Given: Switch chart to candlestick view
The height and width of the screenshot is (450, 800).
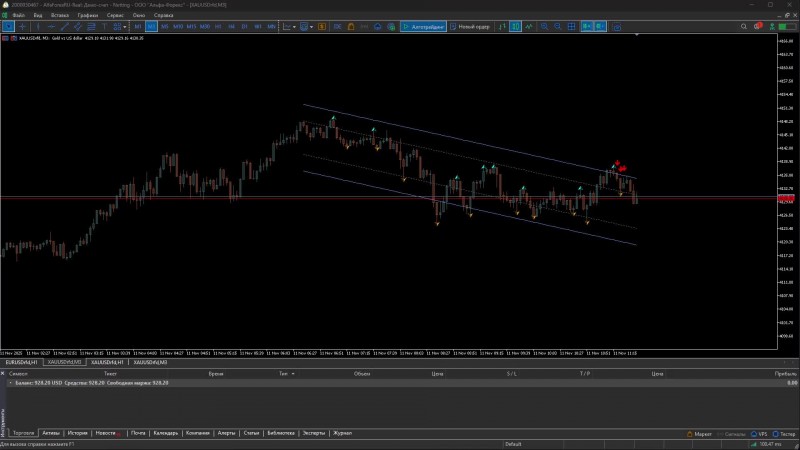Looking at the screenshot, I should (x=515, y=27).
